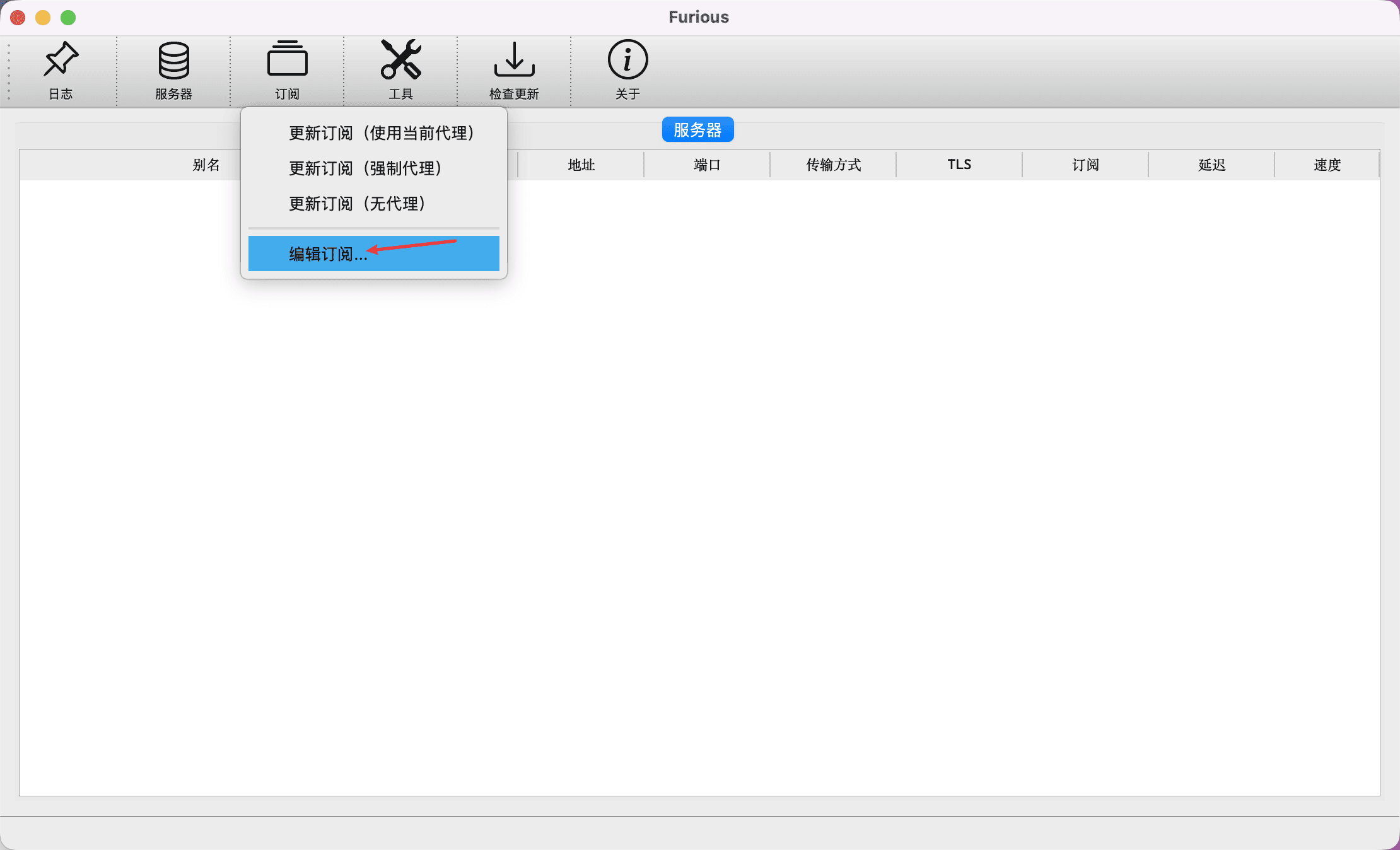
Task: Open the 日志 log pin icon
Action: pyautogui.click(x=61, y=60)
